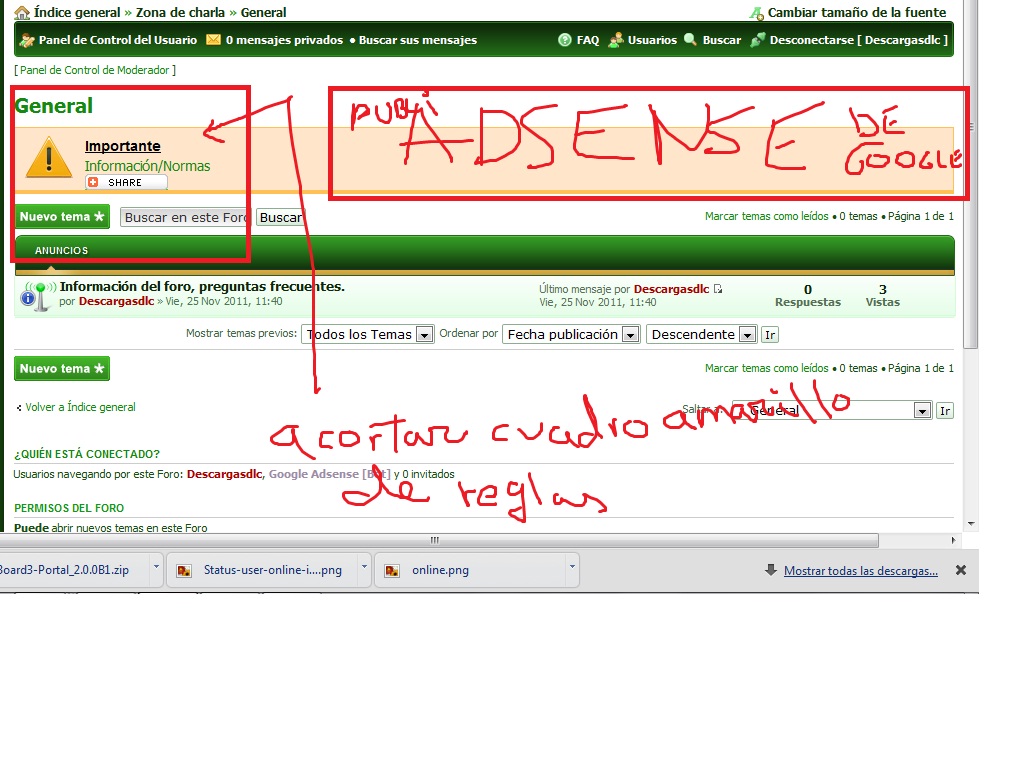Click the download arrow icon
Image resolution: width=1024 pixels, height=768 pixels.
pyautogui.click(x=771, y=570)
